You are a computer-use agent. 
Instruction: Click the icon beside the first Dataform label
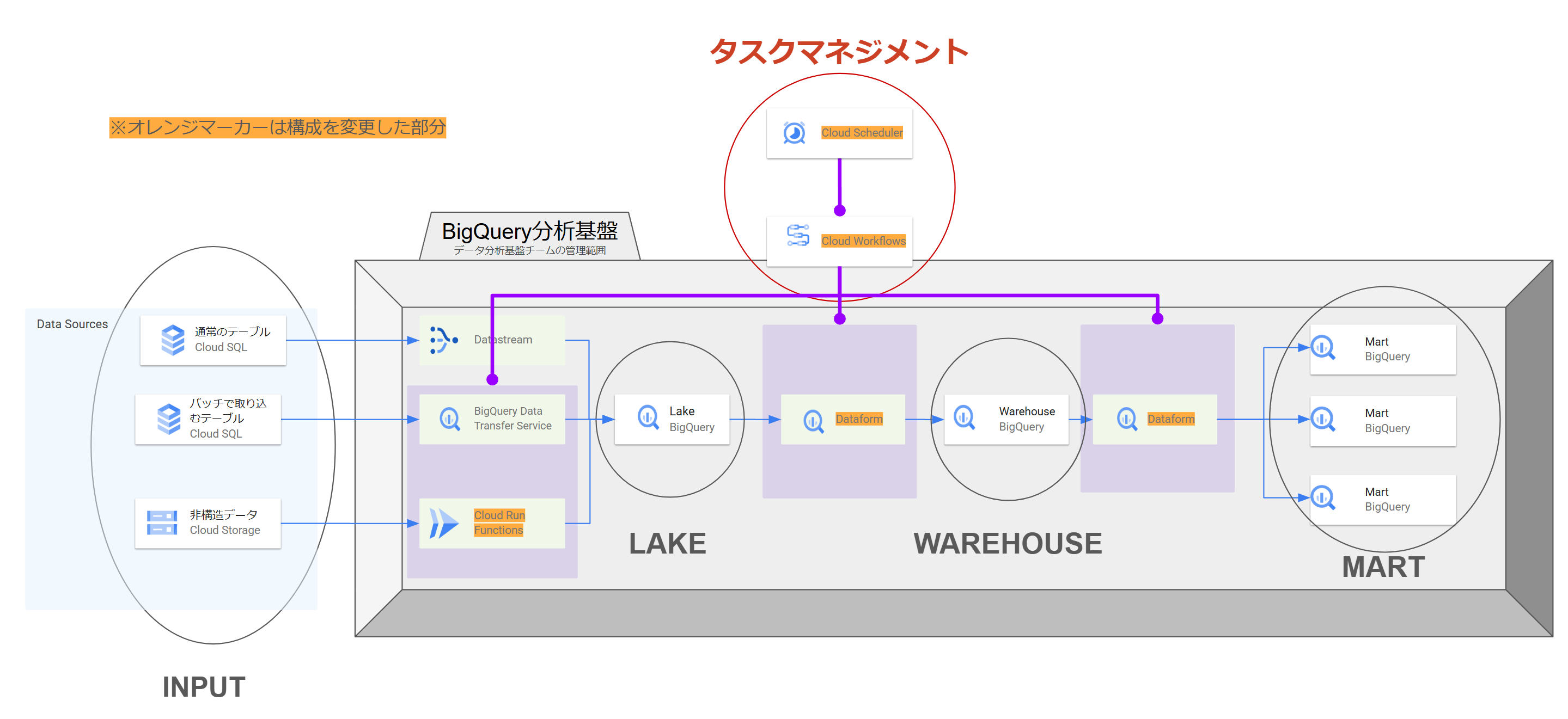pos(813,420)
